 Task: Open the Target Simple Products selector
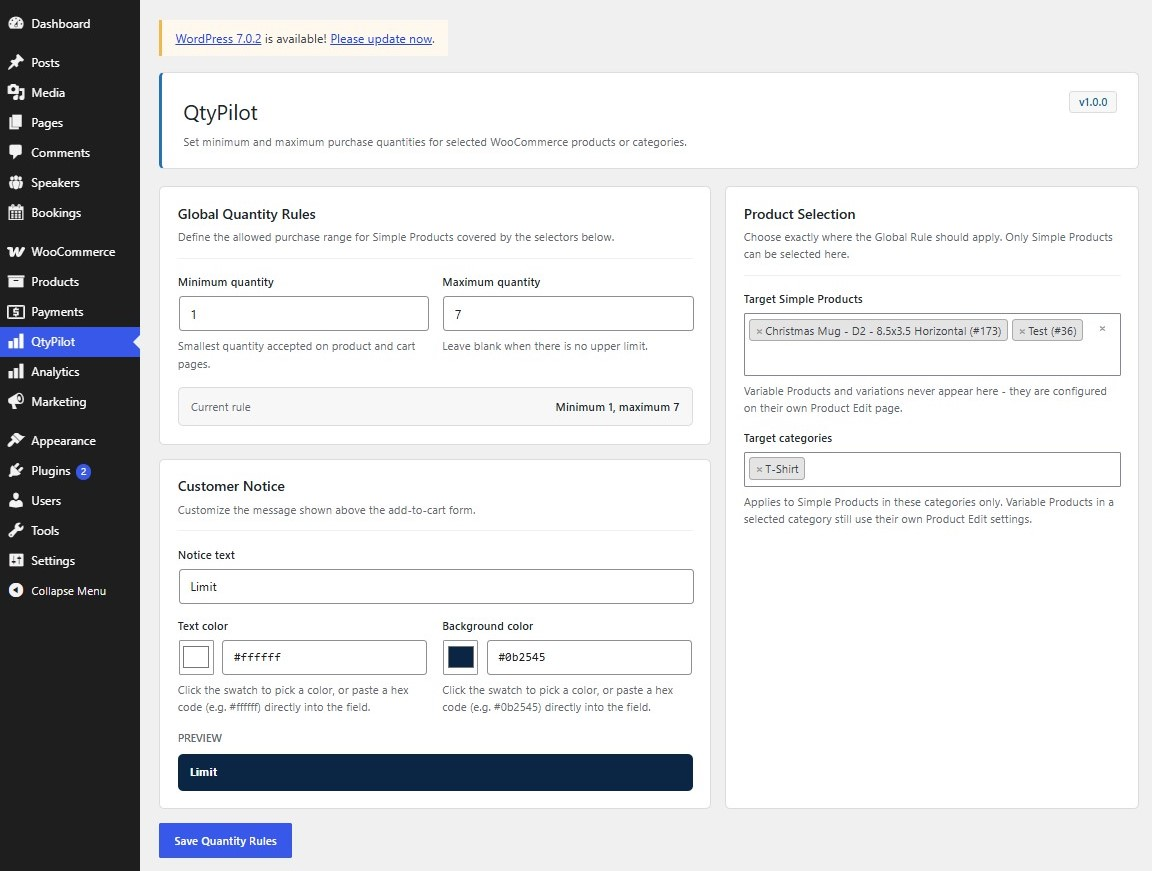point(932,344)
